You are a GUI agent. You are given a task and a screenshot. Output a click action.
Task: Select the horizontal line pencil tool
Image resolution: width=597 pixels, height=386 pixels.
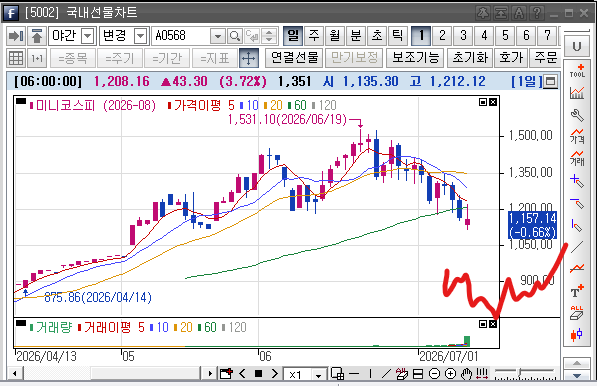(x=577, y=203)
